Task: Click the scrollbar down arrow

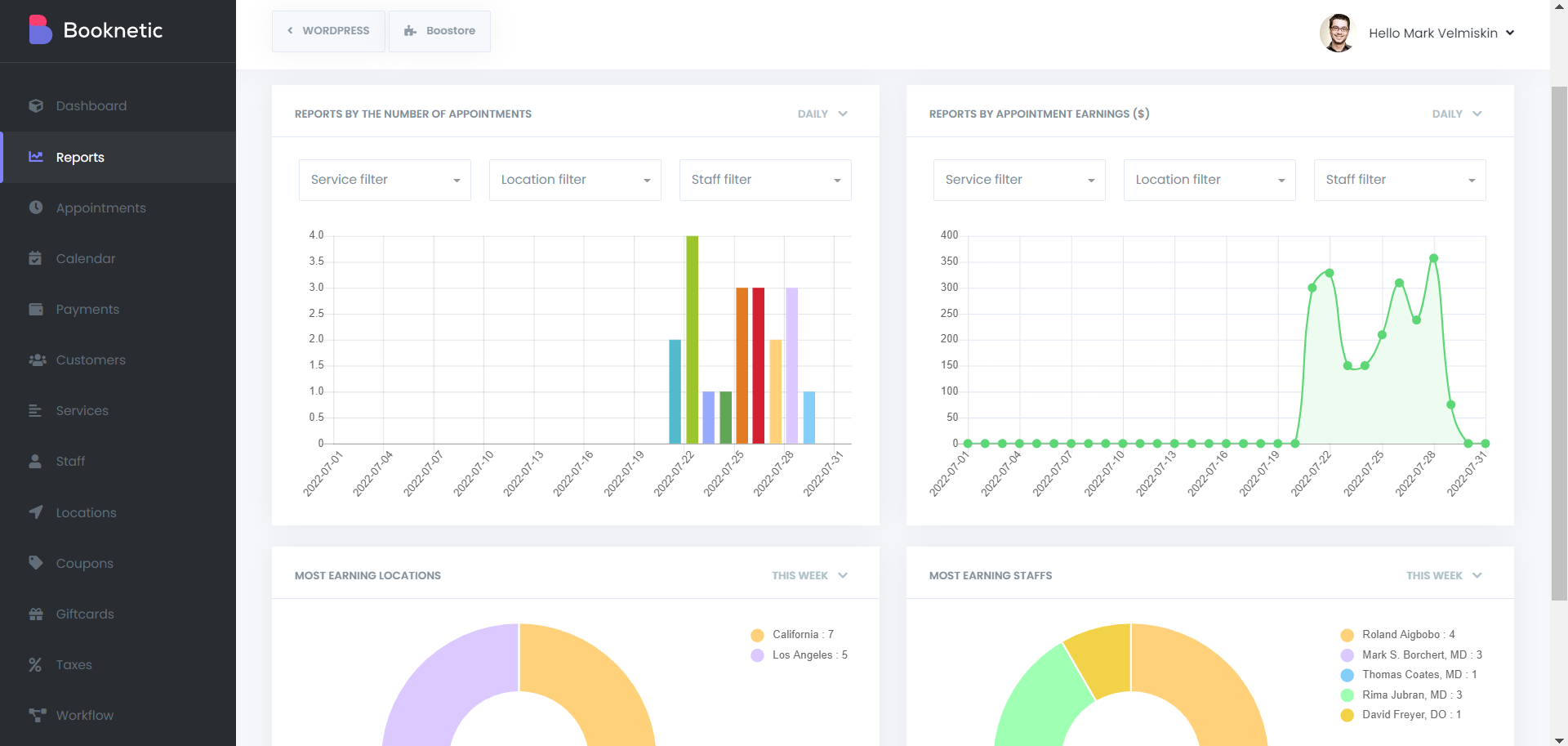Action: coord(1559,739)
